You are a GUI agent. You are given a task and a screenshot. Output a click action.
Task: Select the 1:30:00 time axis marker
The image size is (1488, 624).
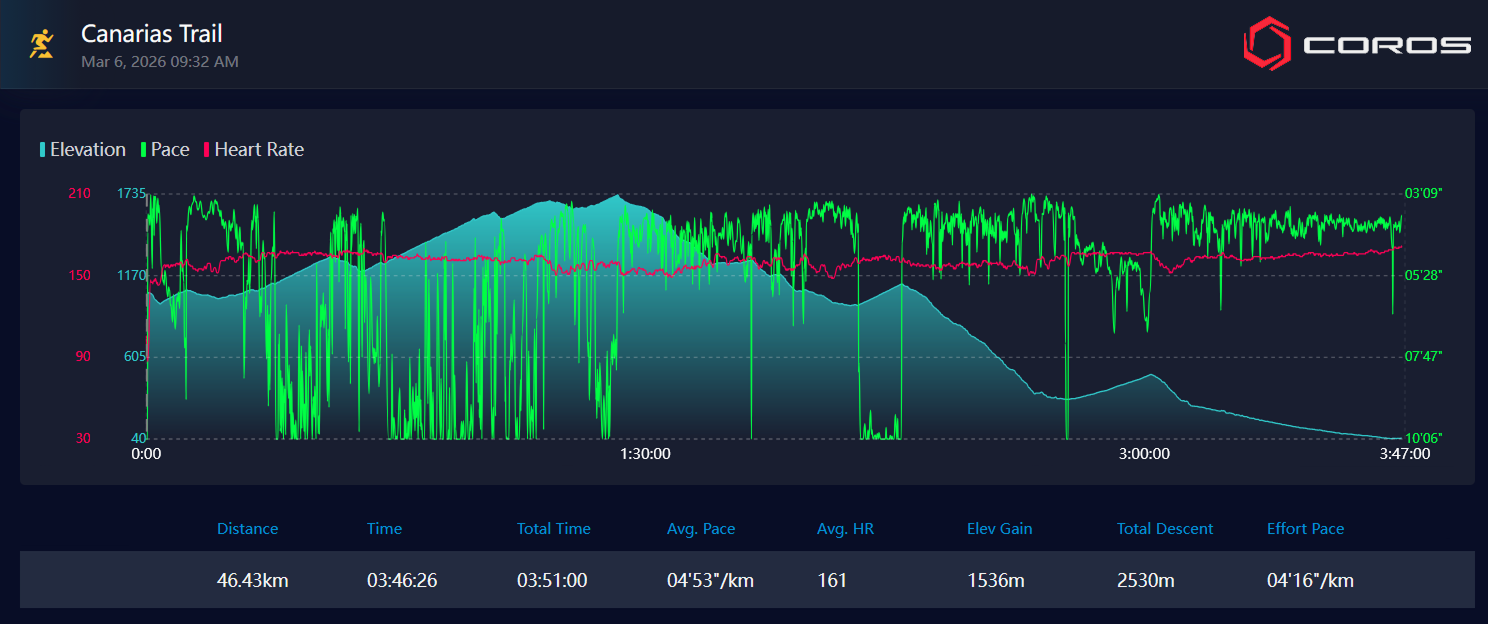(x=645, y=454)
